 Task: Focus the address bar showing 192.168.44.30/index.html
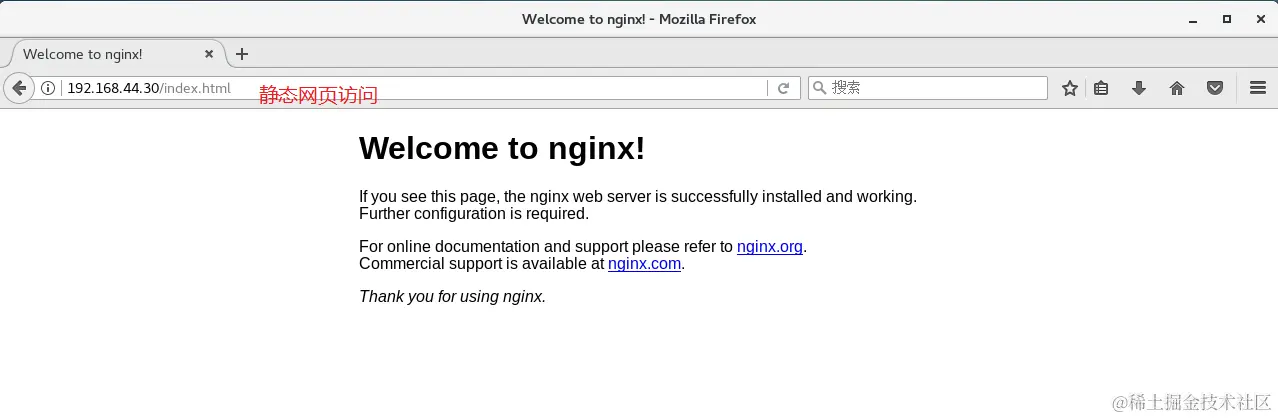click(415, 88)
